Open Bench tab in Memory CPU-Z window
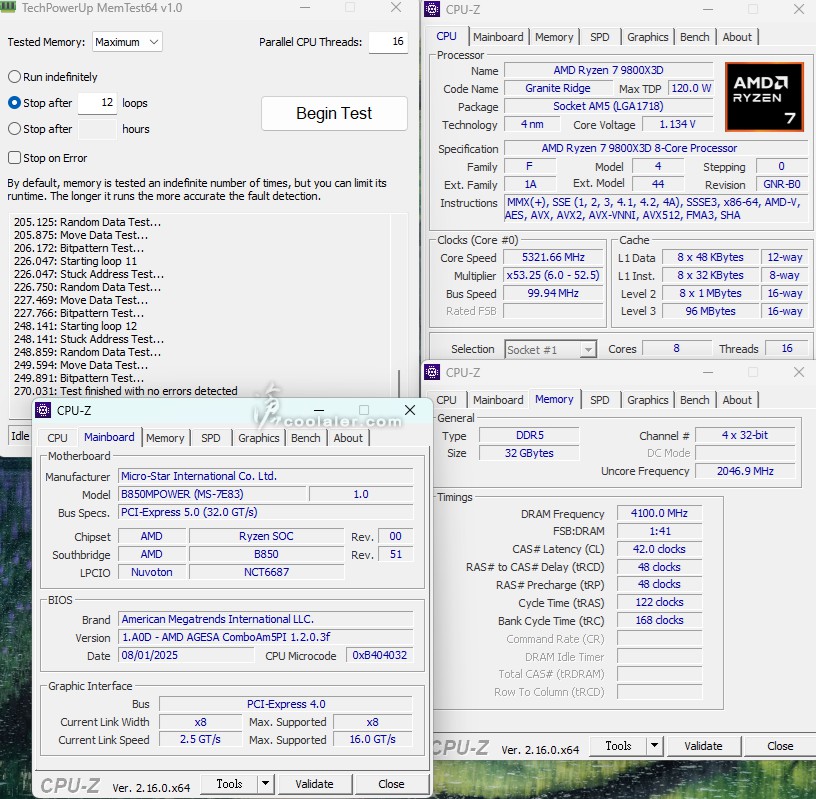The width and height of the screenshot is (816, 799). click(694, 400)
